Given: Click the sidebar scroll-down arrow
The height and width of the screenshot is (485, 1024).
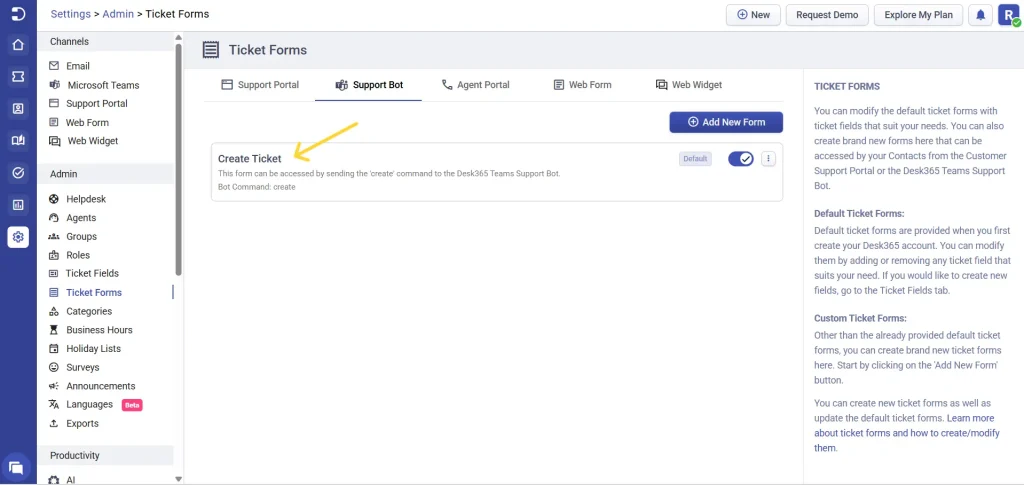Looking at the screenshot, I should click(179, 479).
